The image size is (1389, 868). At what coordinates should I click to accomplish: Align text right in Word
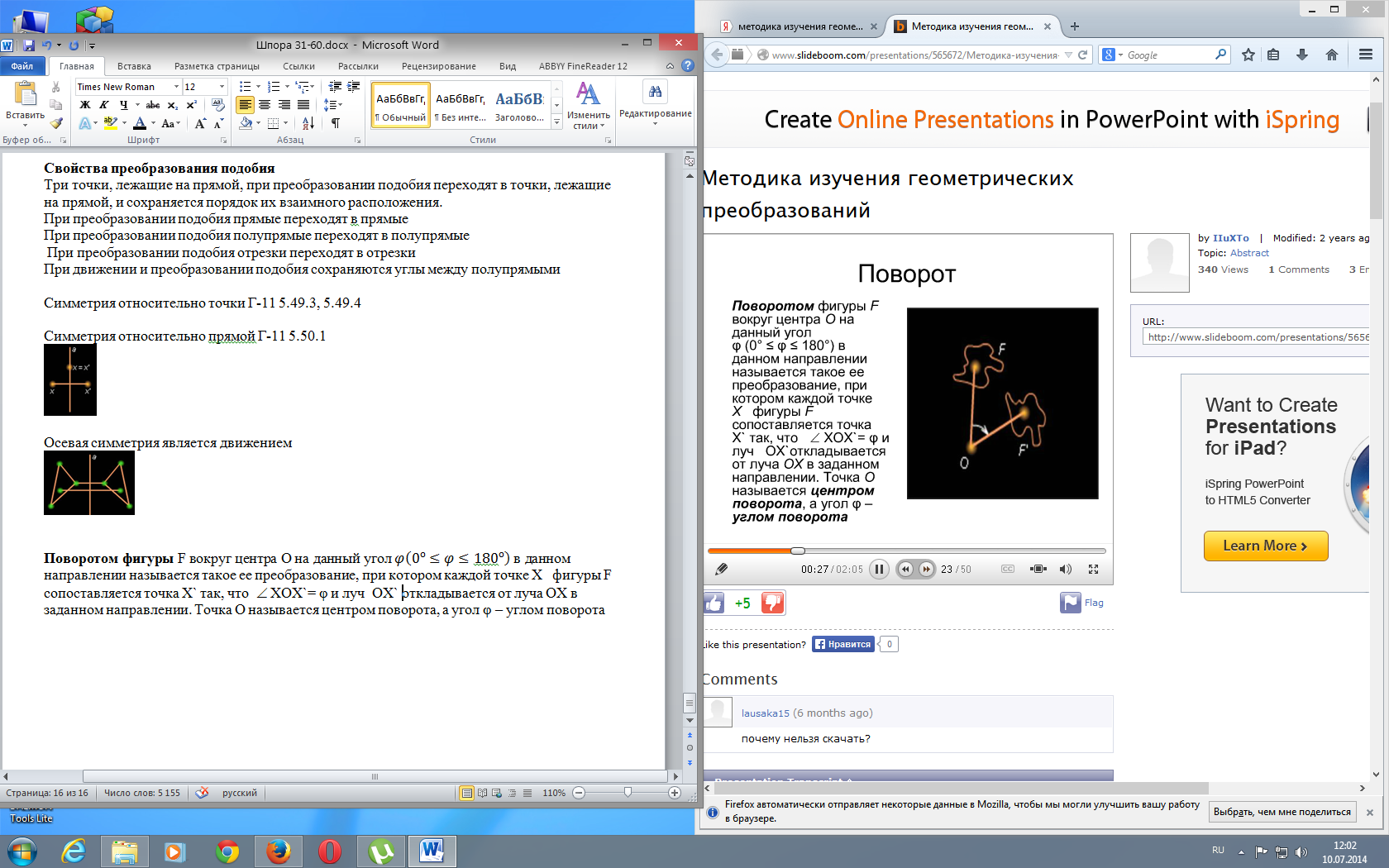pyautogui.click(x=284, y=105)
